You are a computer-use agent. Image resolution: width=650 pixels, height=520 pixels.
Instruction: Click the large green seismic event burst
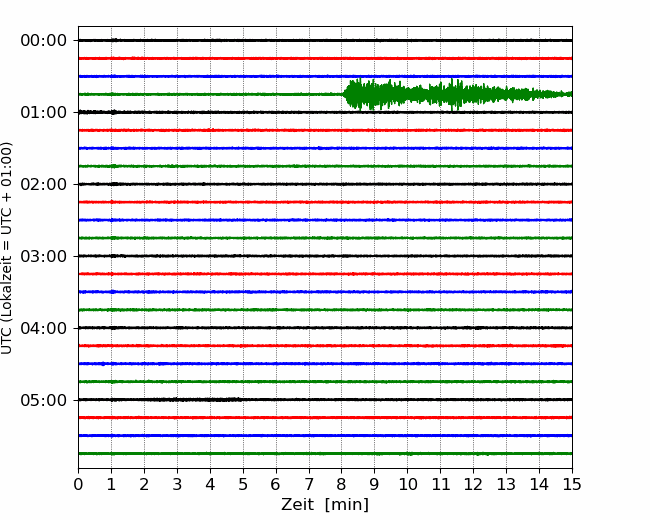coord(458,95)
